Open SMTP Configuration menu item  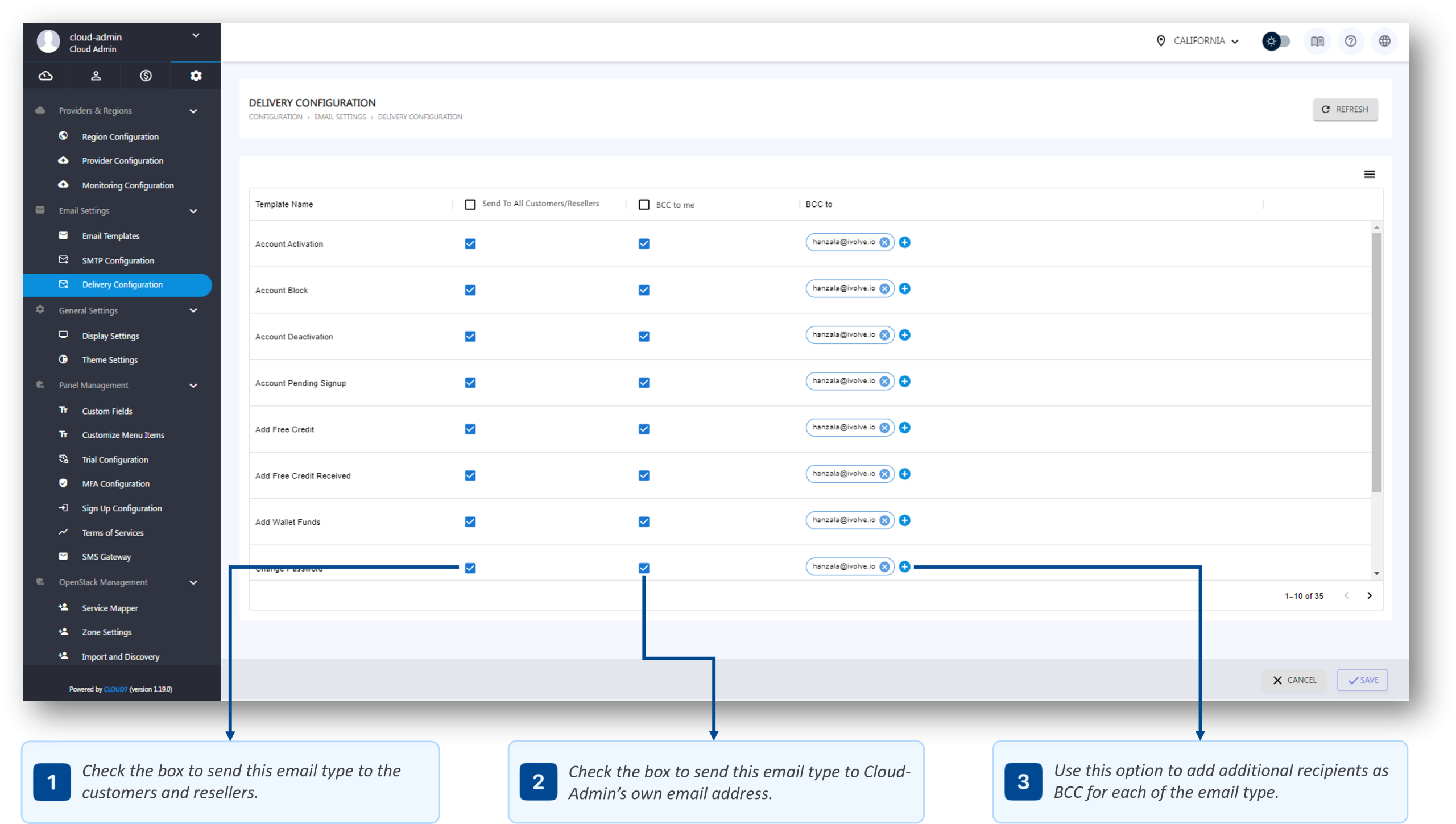pos(118,260)
